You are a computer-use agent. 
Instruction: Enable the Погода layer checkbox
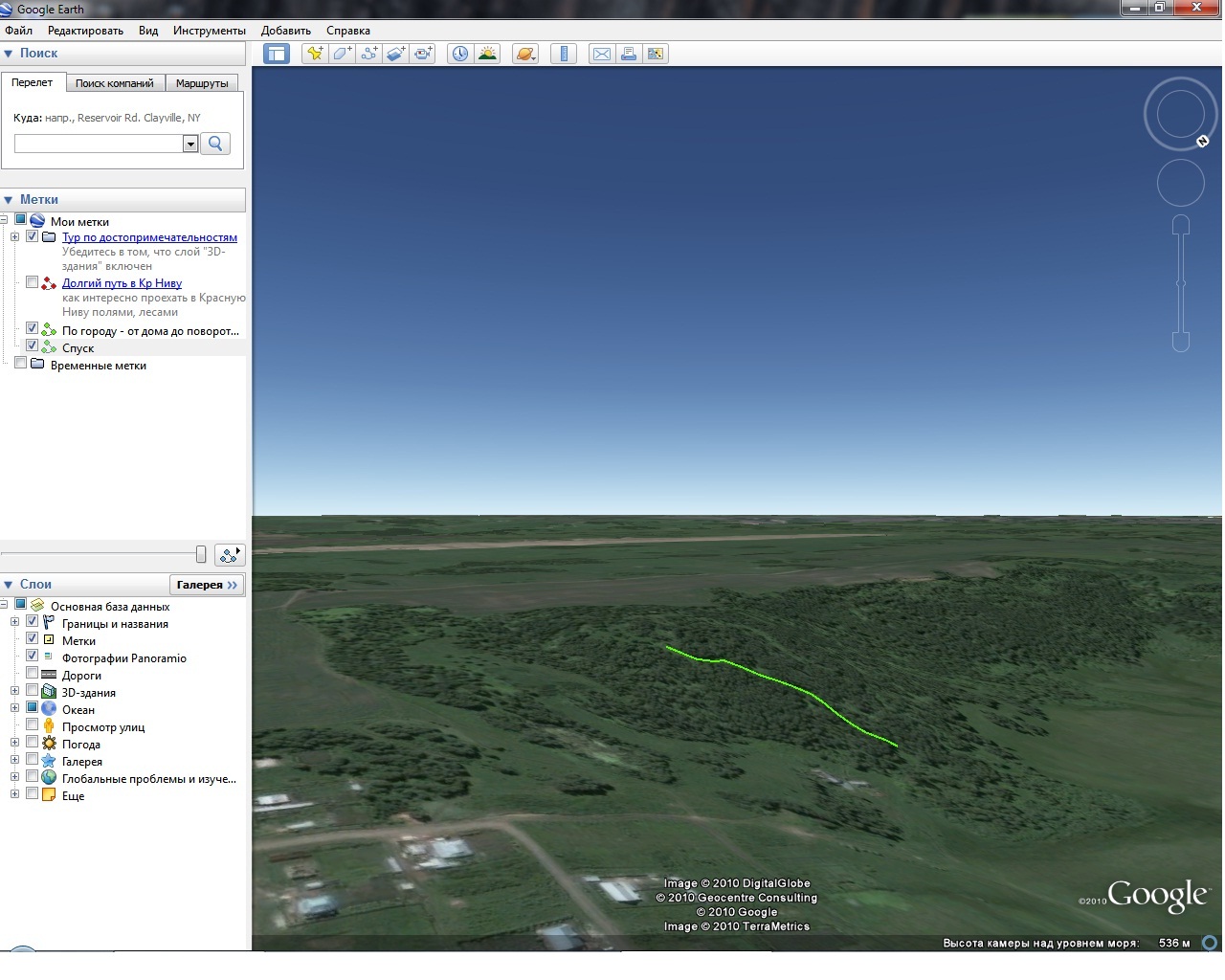(32, 742)
